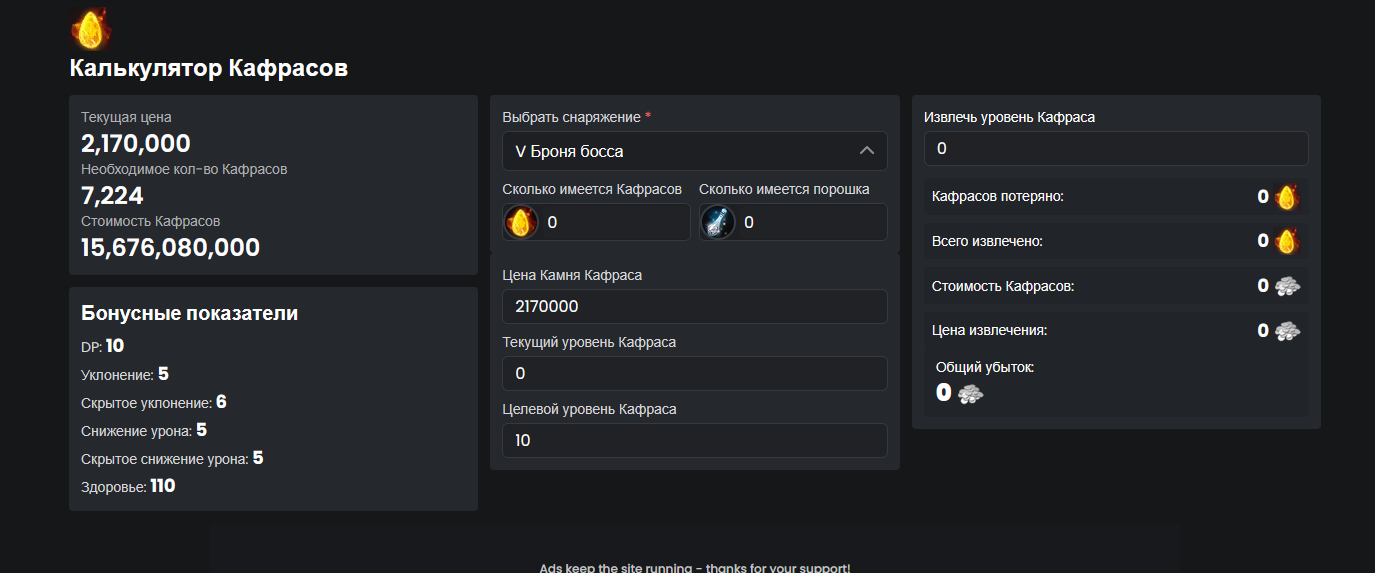Click Caphras stone icon beside owned Caphras field
The image size is (1375, 573).
point(520,222)
